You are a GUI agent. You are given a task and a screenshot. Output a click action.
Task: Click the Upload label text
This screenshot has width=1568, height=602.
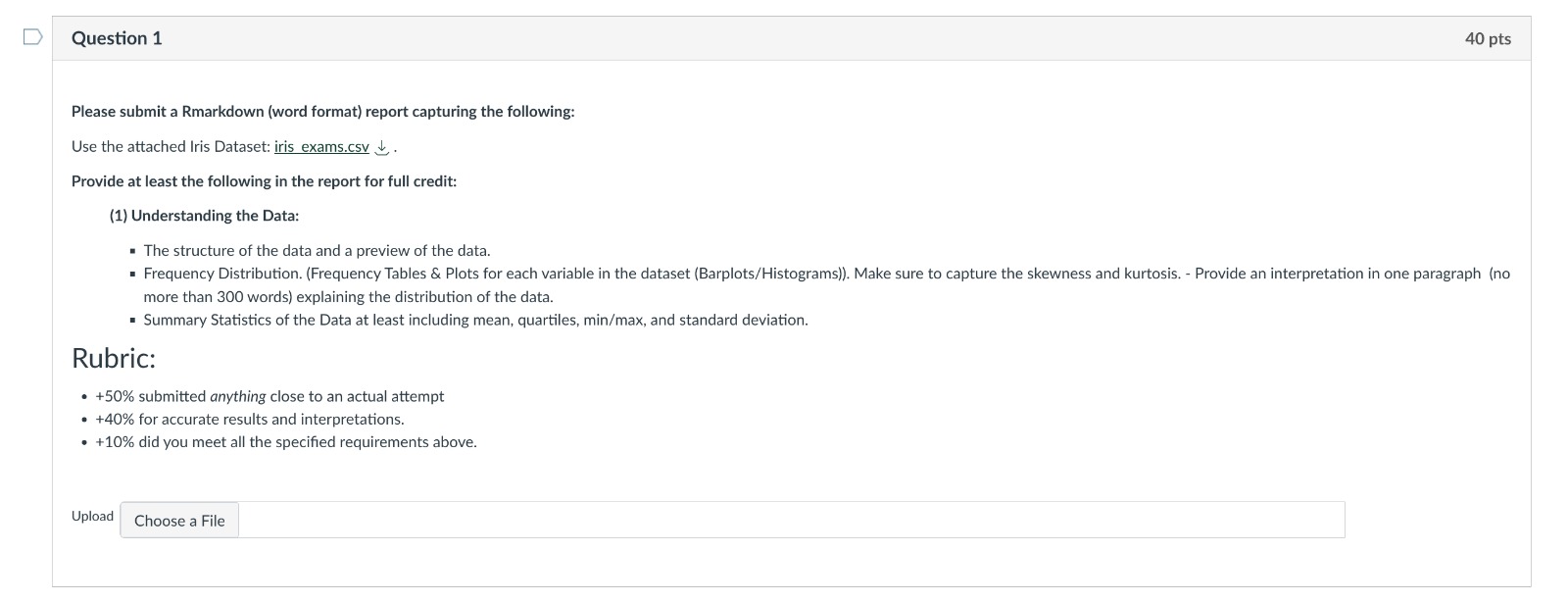point(92,517)
